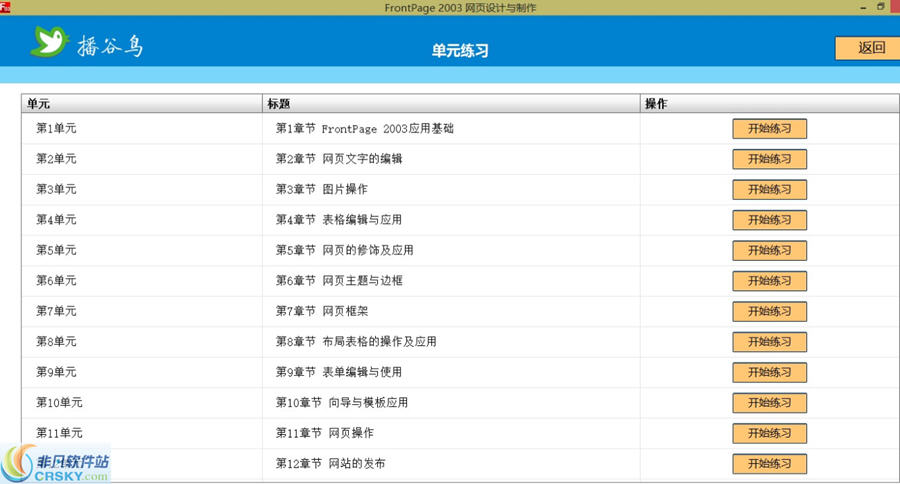Minimize the FrontPage 2003 window
Screen dimensions: 900x484
[x=863, y=7]
